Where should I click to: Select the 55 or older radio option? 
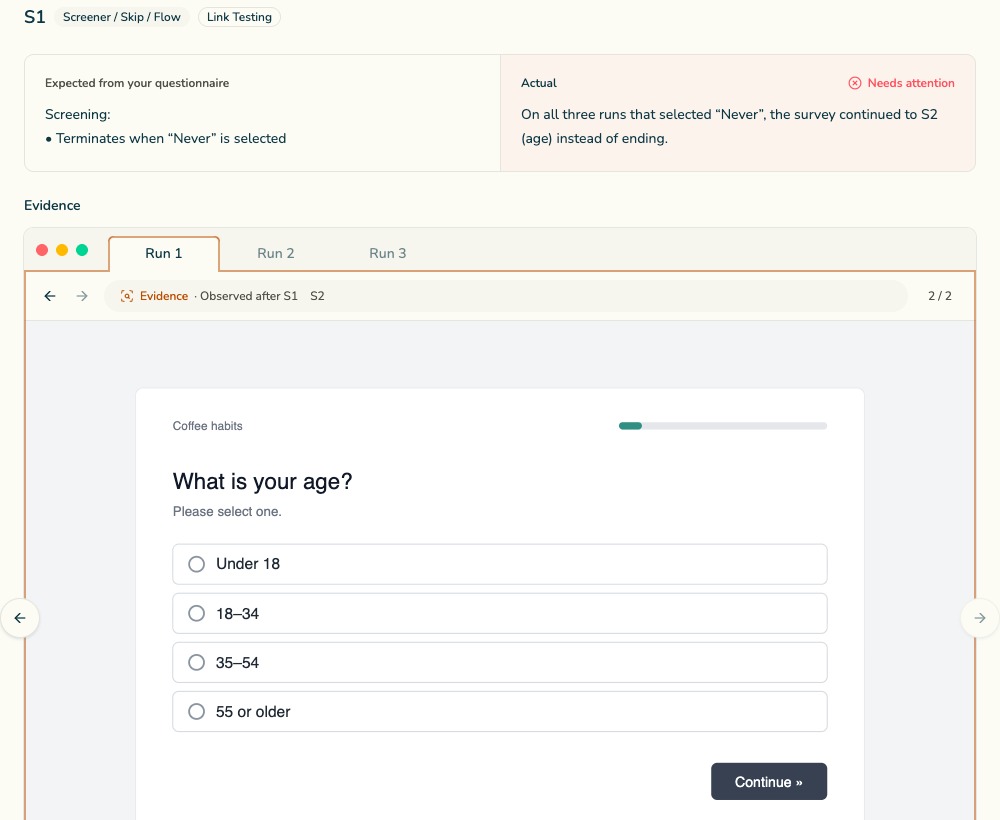(x=499, y=712)
